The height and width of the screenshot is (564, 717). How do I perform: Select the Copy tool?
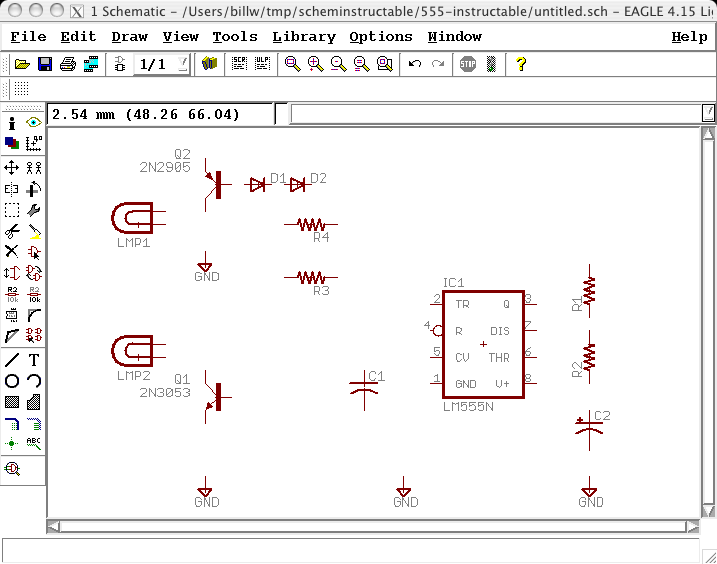(x=34, y=168)
